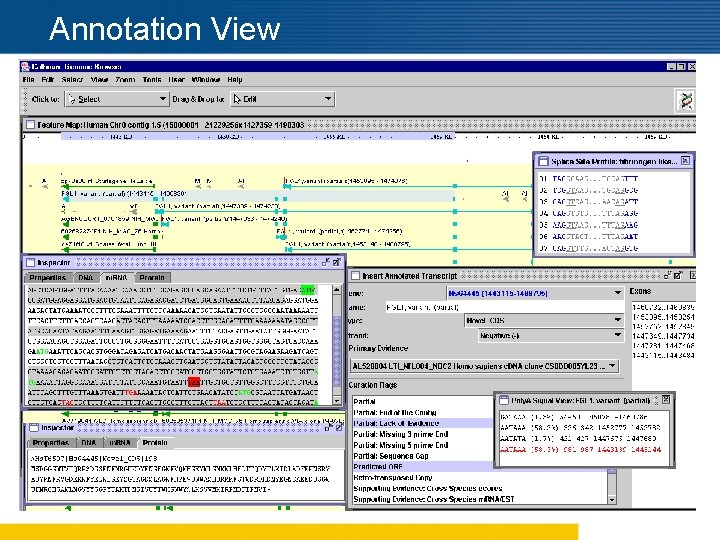Select the Protein tab in lower Inspector

(155, 443)
